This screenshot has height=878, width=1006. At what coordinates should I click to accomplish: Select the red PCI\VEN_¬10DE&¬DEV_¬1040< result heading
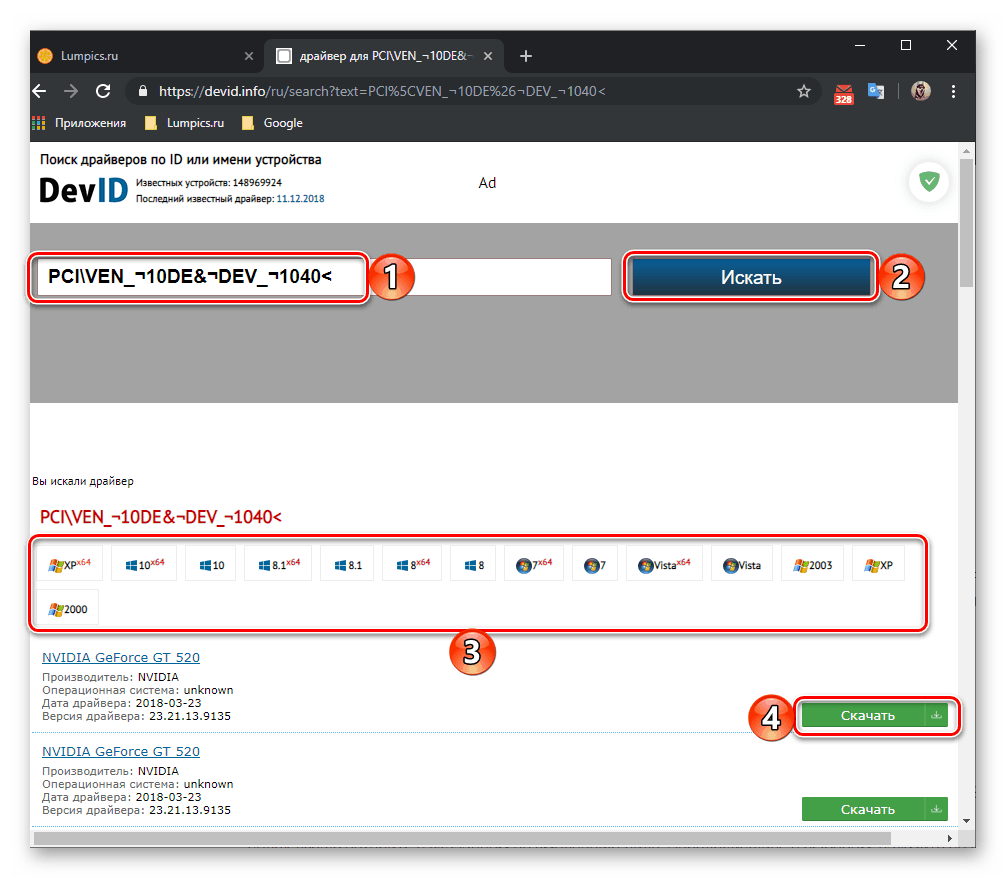tap(160, 517)
